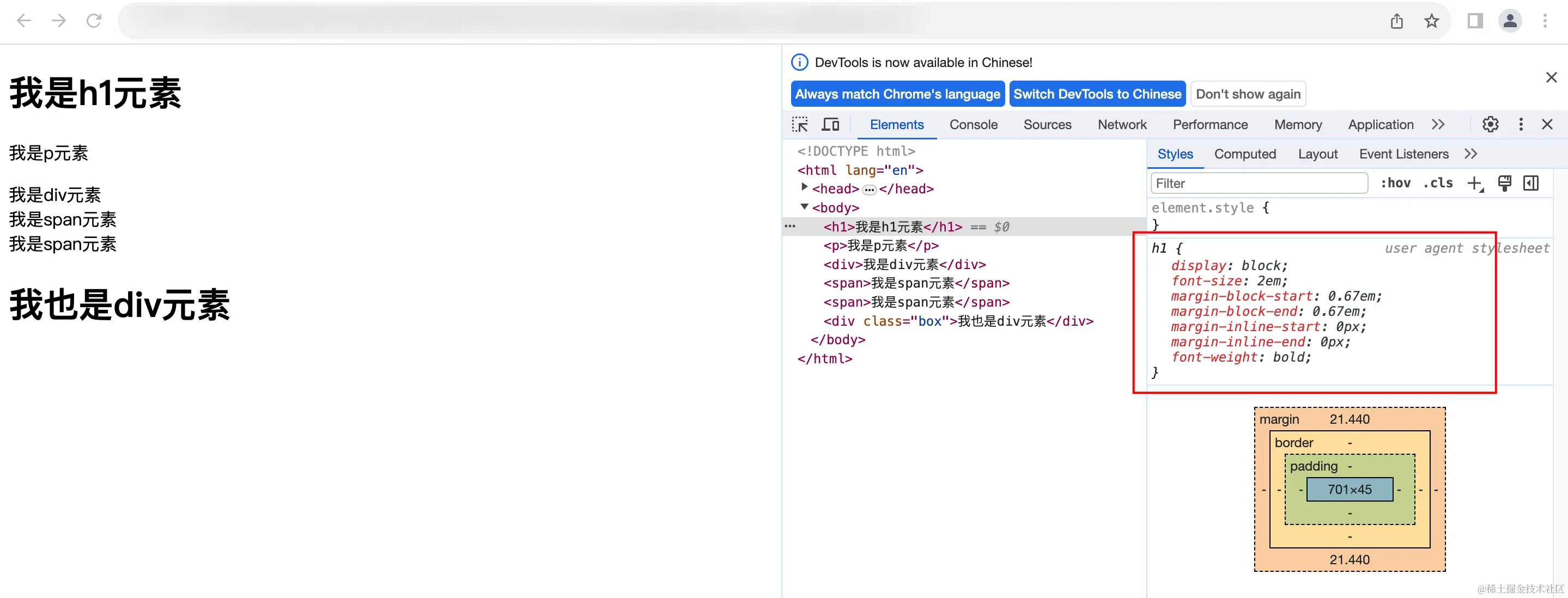
Task: Select the Styles sub-tab
Action: click(x=1175, y=154)
